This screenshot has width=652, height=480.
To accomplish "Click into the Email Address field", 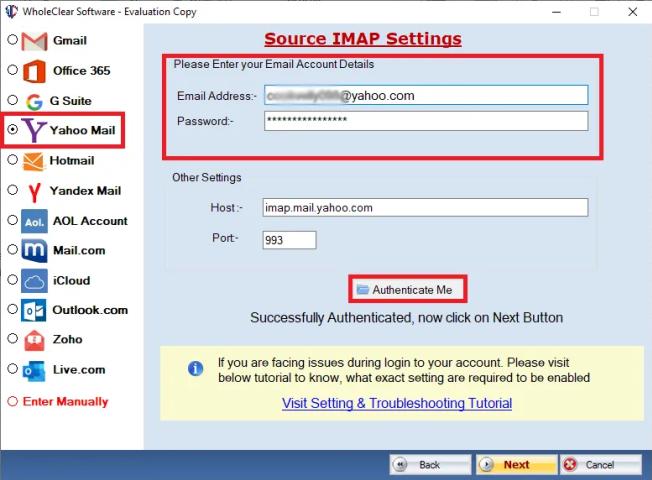I will pyautogui.click(x=426, y=96).
